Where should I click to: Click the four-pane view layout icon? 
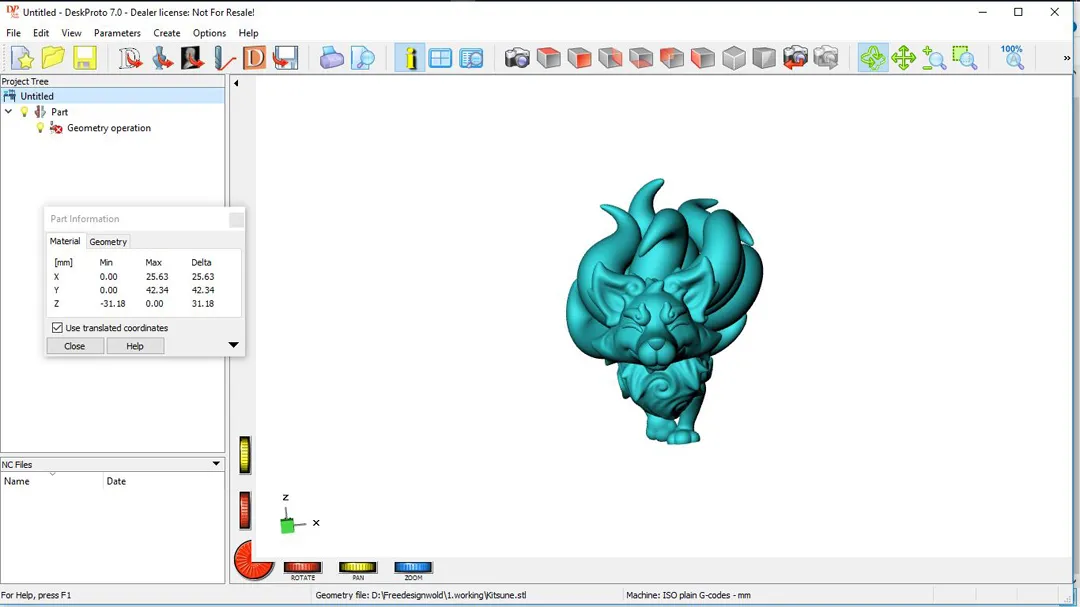(440, 58)
